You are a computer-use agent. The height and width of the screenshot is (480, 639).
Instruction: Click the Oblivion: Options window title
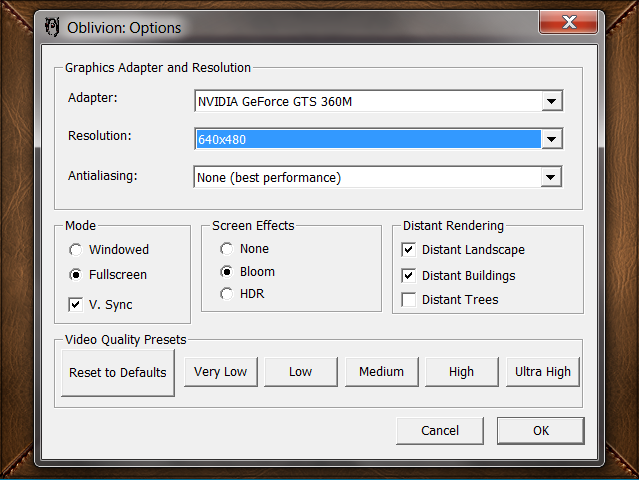(124, 28)
